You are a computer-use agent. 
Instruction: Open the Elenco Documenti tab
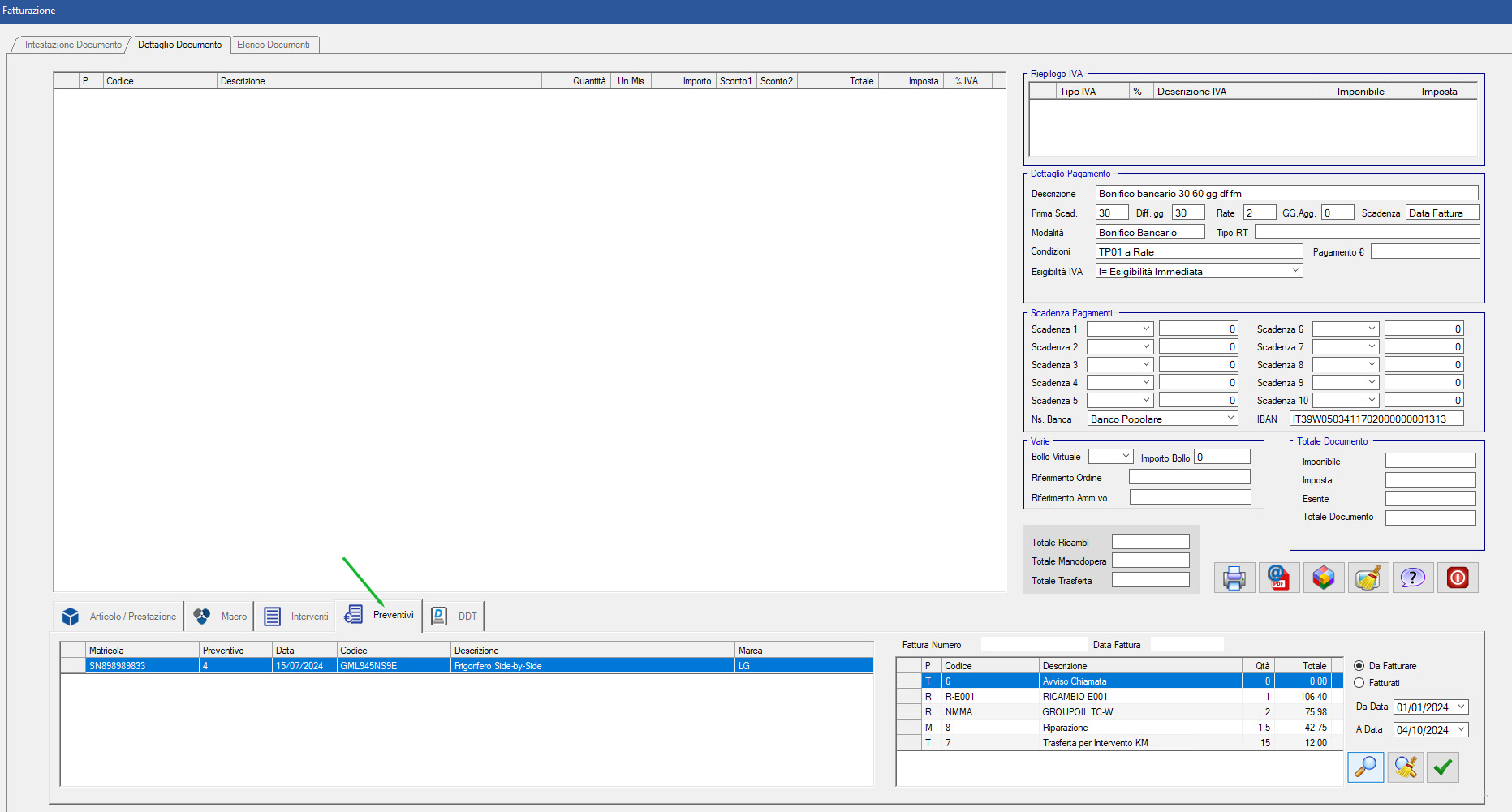[274, 45]
